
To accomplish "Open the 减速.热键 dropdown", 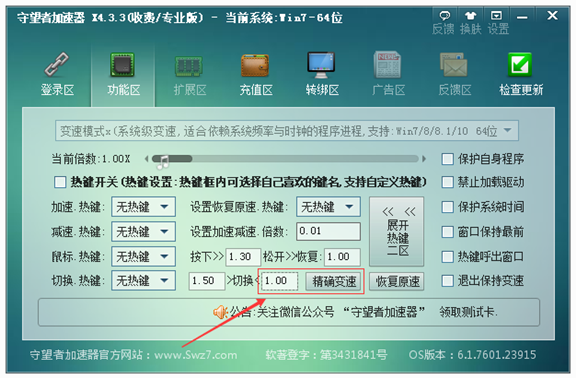I will pos(143,232).
